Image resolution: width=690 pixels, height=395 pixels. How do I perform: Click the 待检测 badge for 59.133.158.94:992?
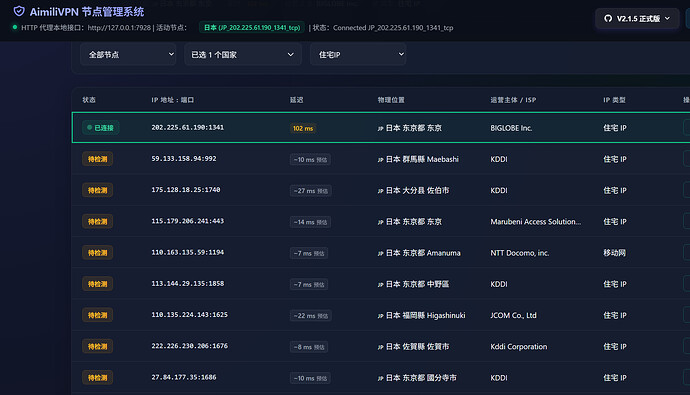(97, 159)
